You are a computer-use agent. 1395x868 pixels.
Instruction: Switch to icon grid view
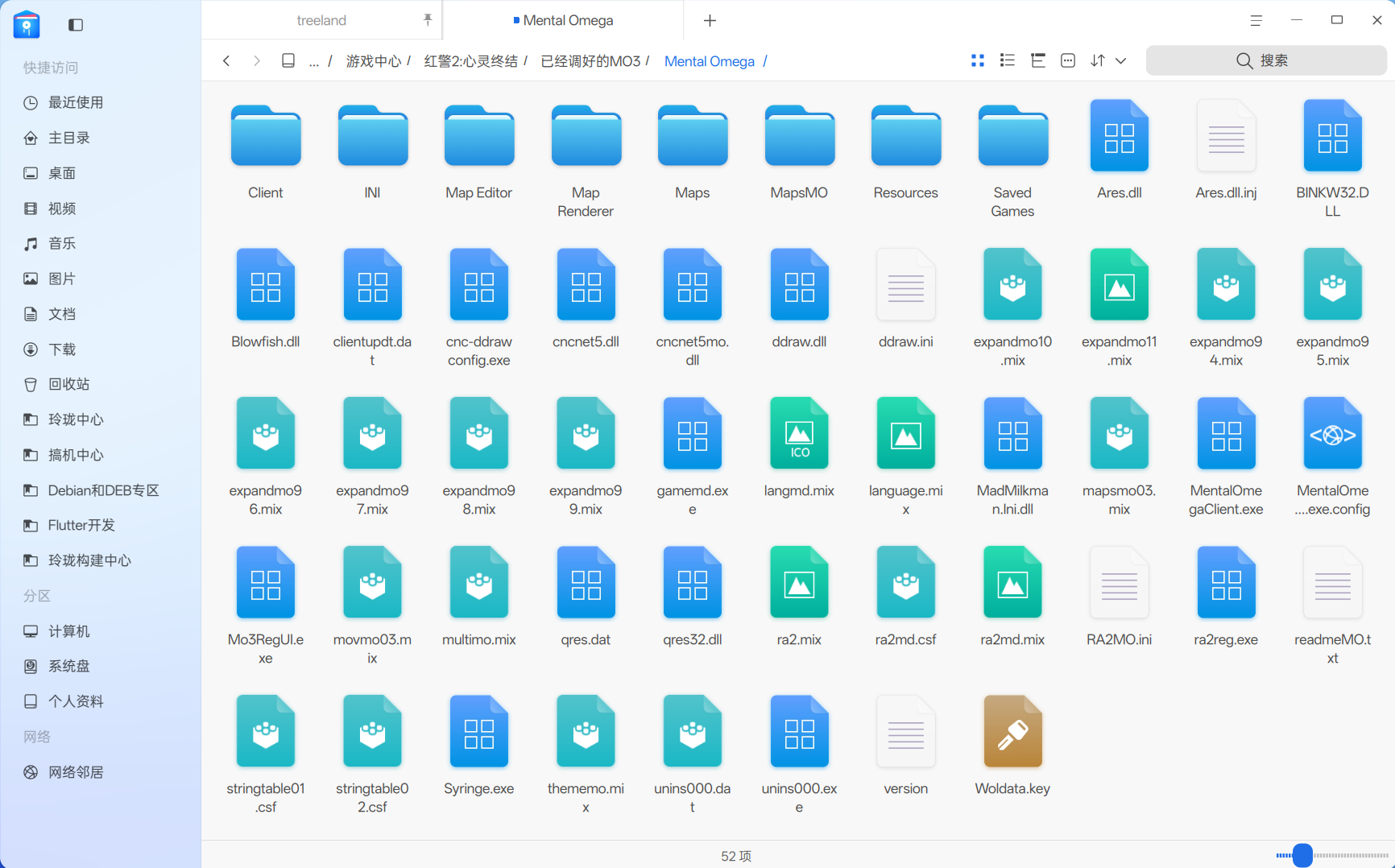pos(978,60)
